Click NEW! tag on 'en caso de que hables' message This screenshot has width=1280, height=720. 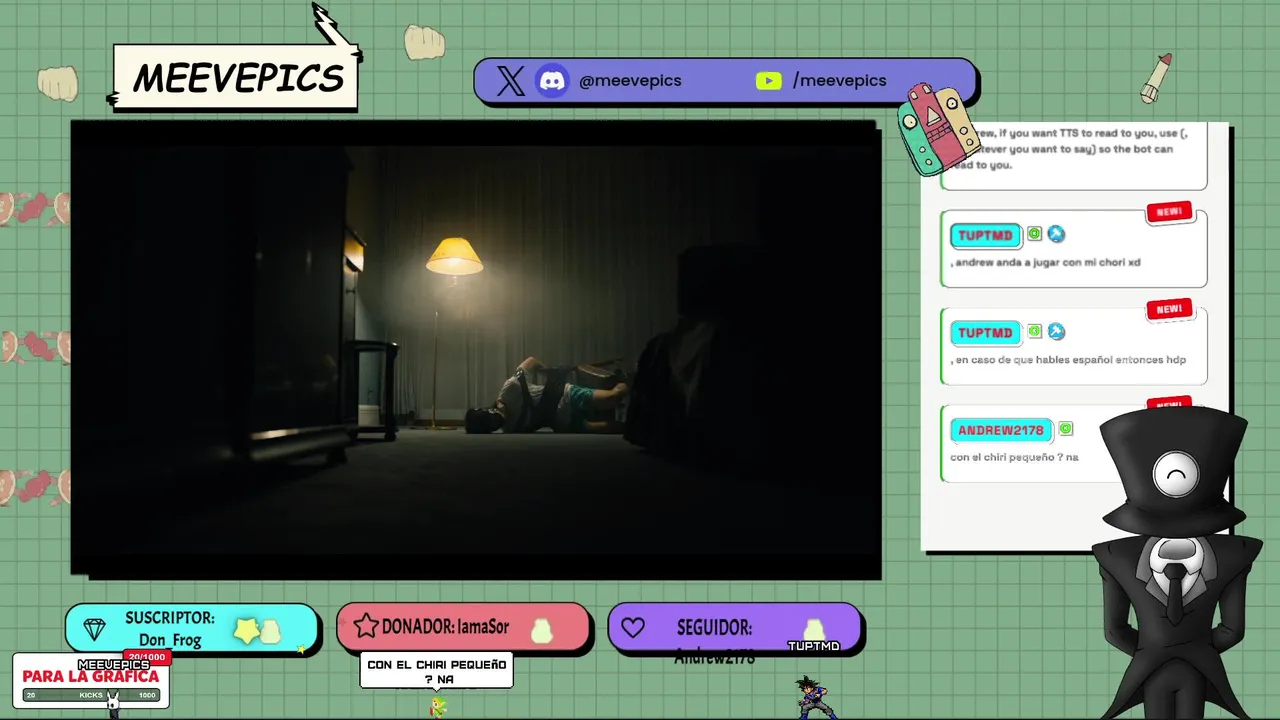[1169, 310]
